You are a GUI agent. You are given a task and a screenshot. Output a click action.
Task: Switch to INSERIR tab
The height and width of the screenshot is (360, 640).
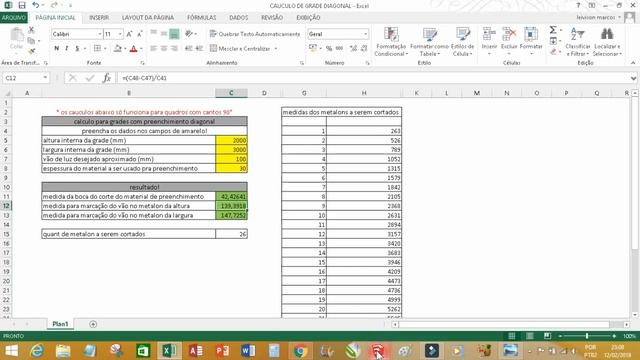coord(99,18)
